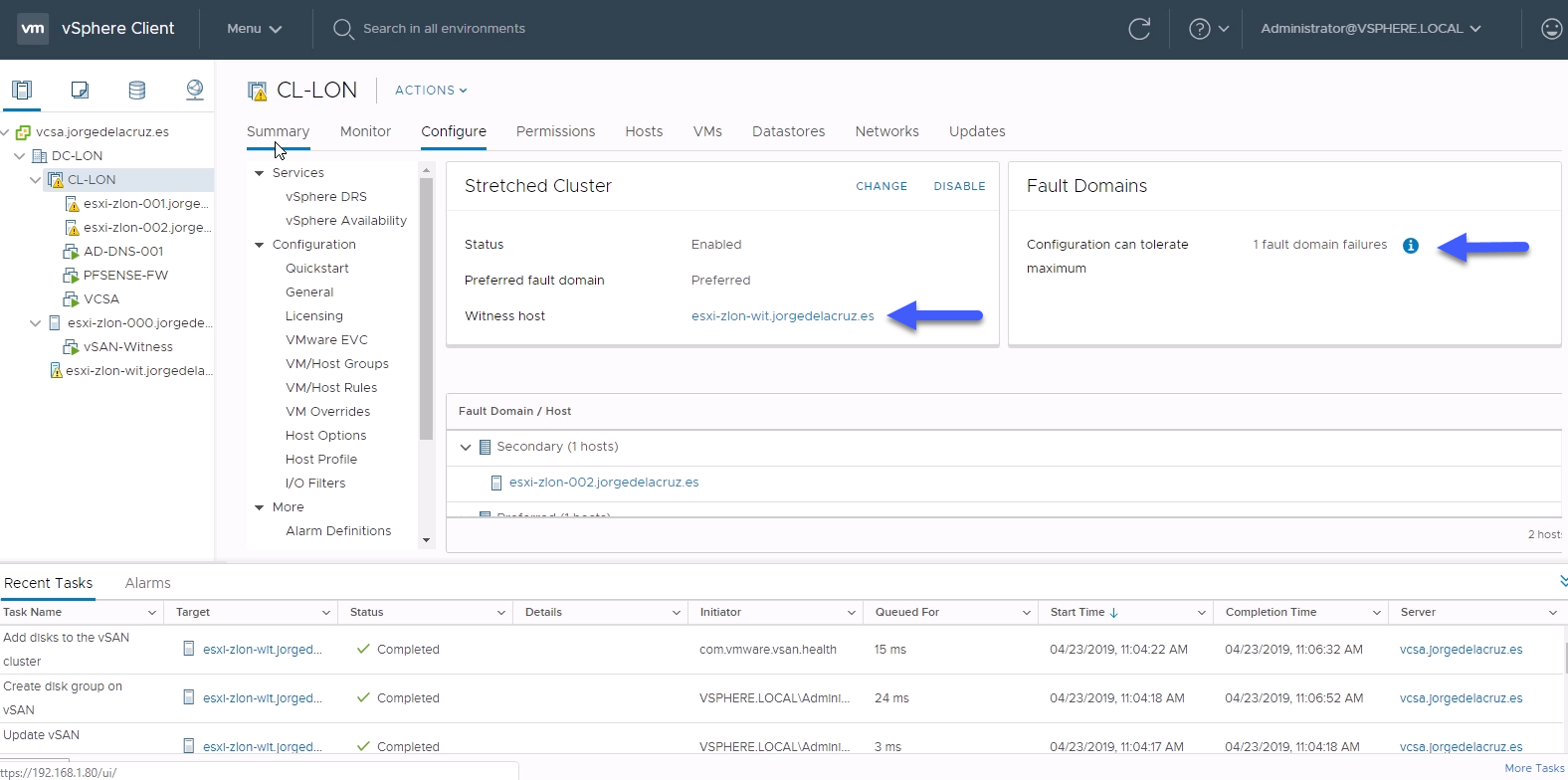
Task: Select Host Profile configuration item
Action: (x=321, y=460)
